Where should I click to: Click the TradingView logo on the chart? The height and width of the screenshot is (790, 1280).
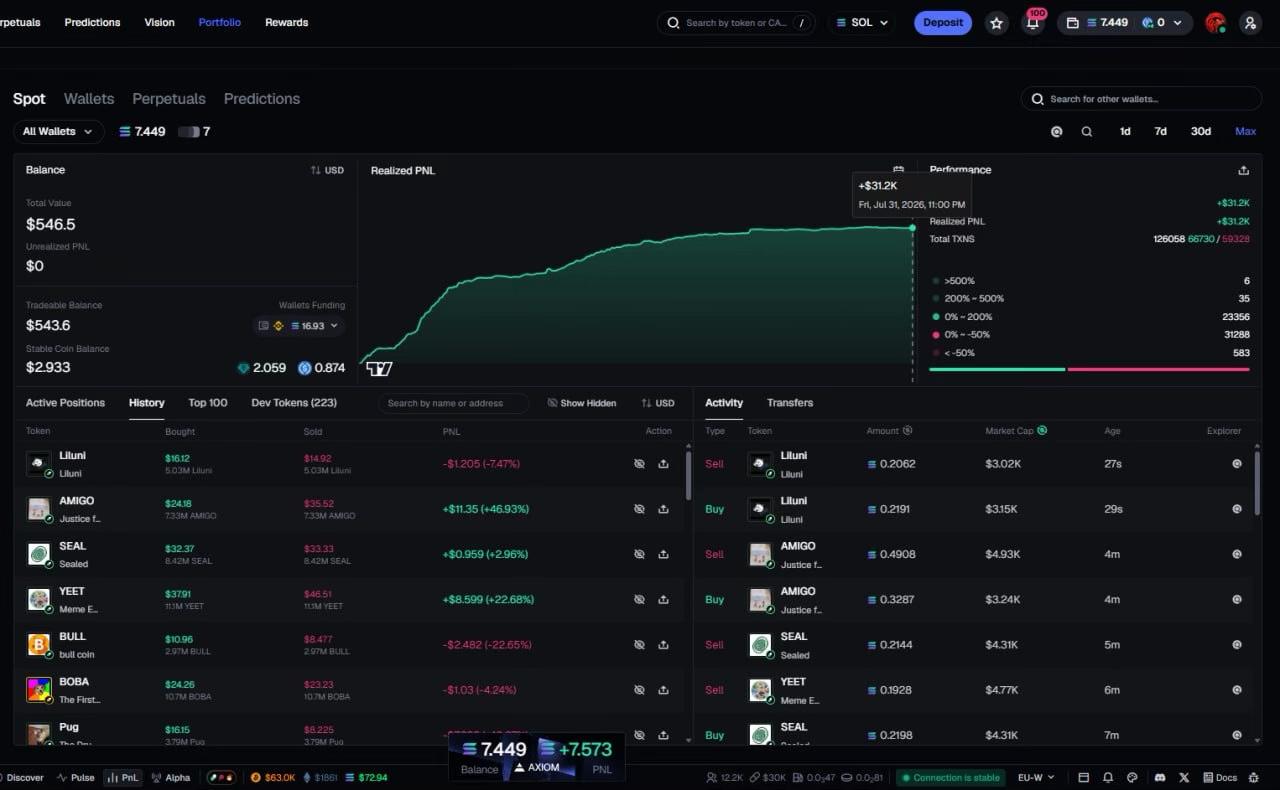pyautogui.click(x=379, y=369)
